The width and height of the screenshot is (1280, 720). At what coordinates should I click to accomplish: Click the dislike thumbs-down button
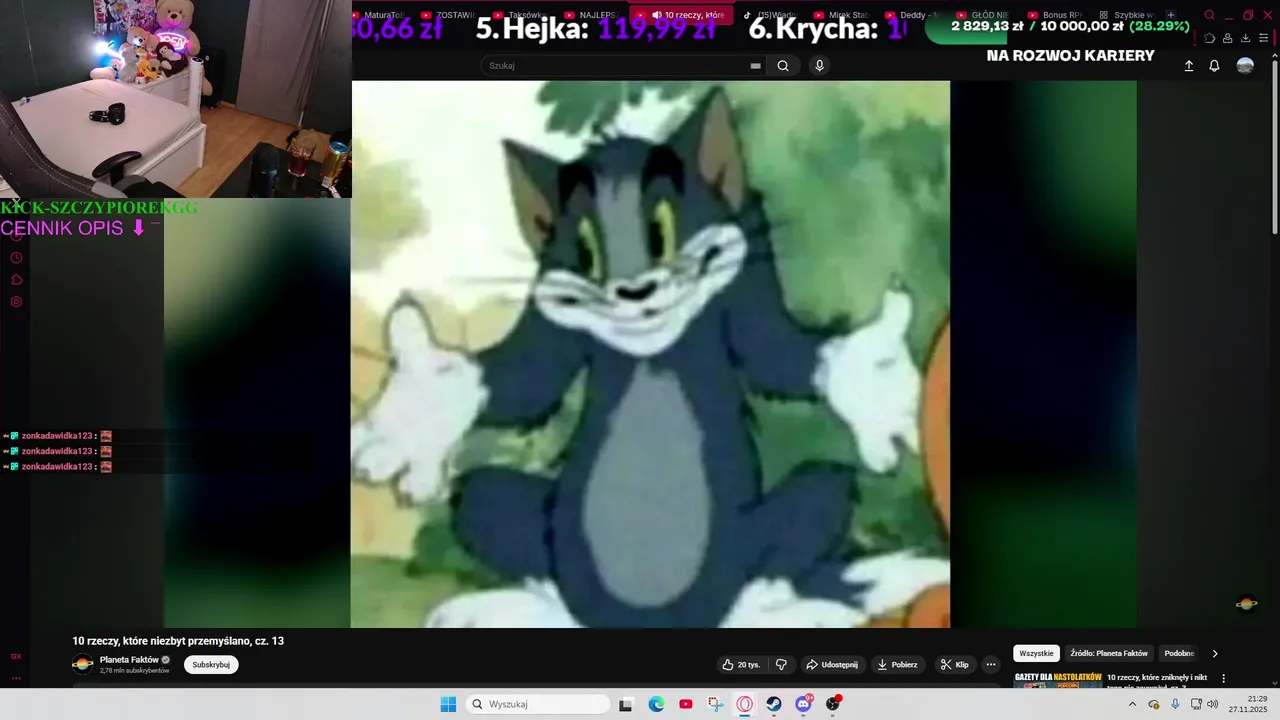click(x=781, y=664)
